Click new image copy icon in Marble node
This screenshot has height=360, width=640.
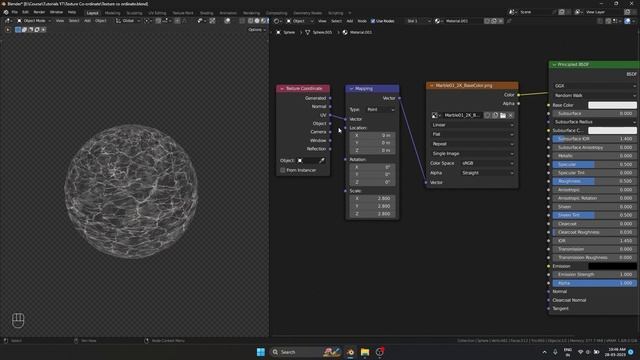tap(495, 116)
